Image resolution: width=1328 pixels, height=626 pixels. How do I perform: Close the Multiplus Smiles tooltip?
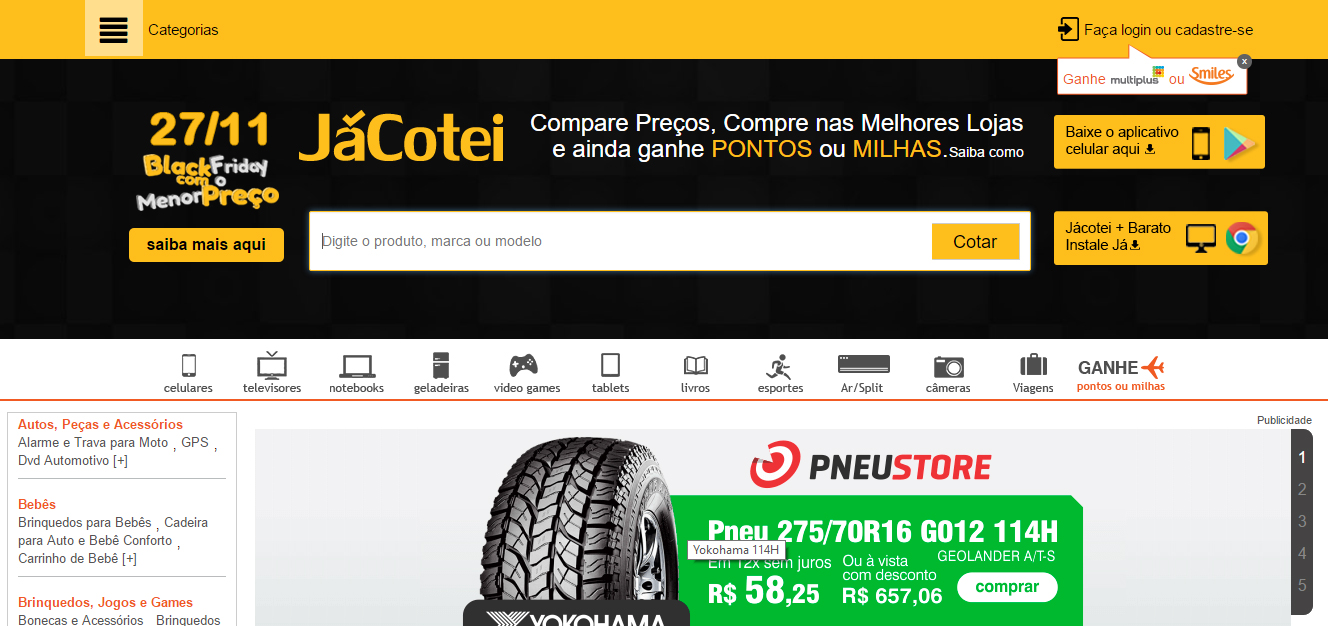(x=1244, y=61)
